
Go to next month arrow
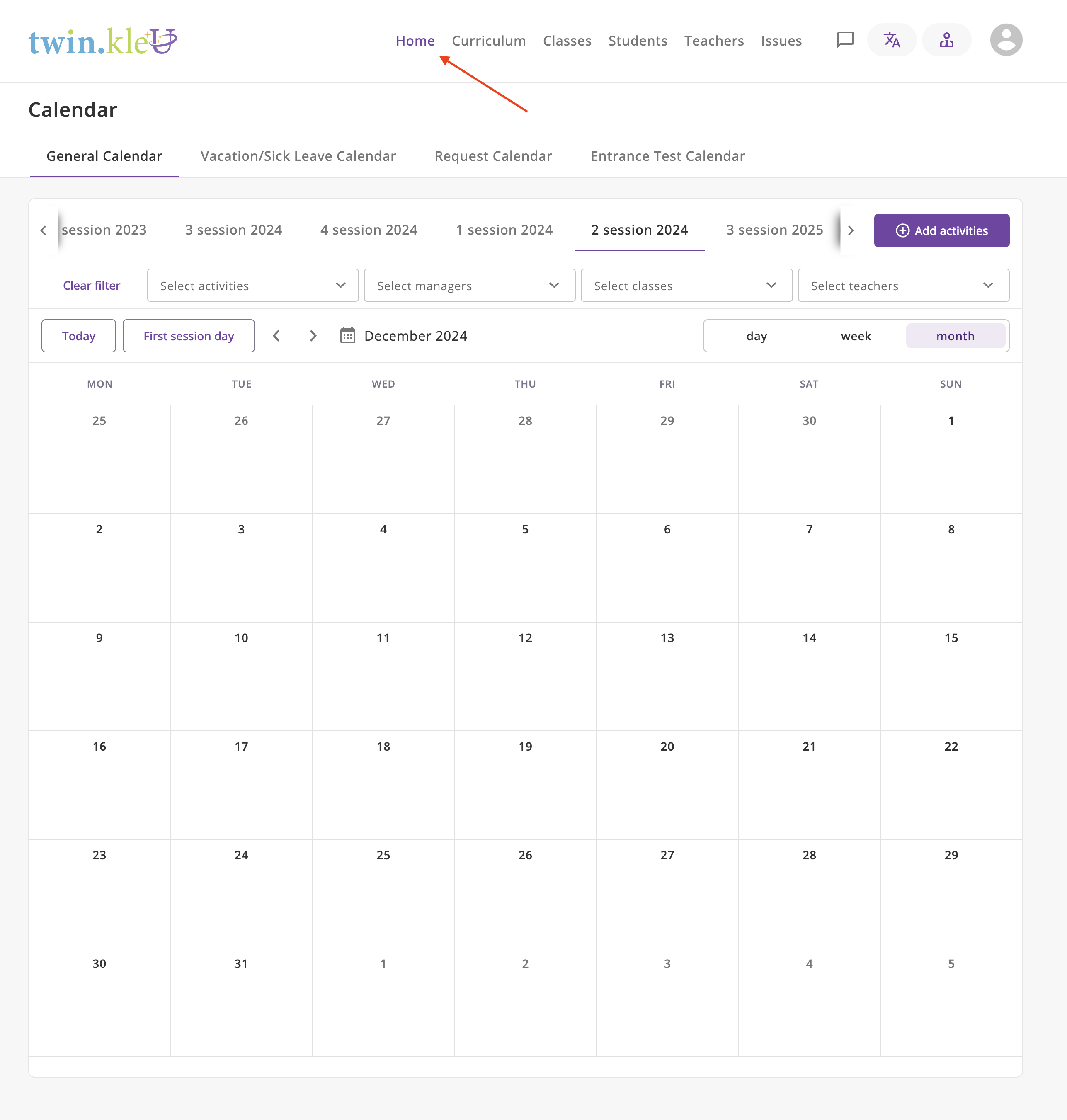pyautogui.click(x=313, y=336)
